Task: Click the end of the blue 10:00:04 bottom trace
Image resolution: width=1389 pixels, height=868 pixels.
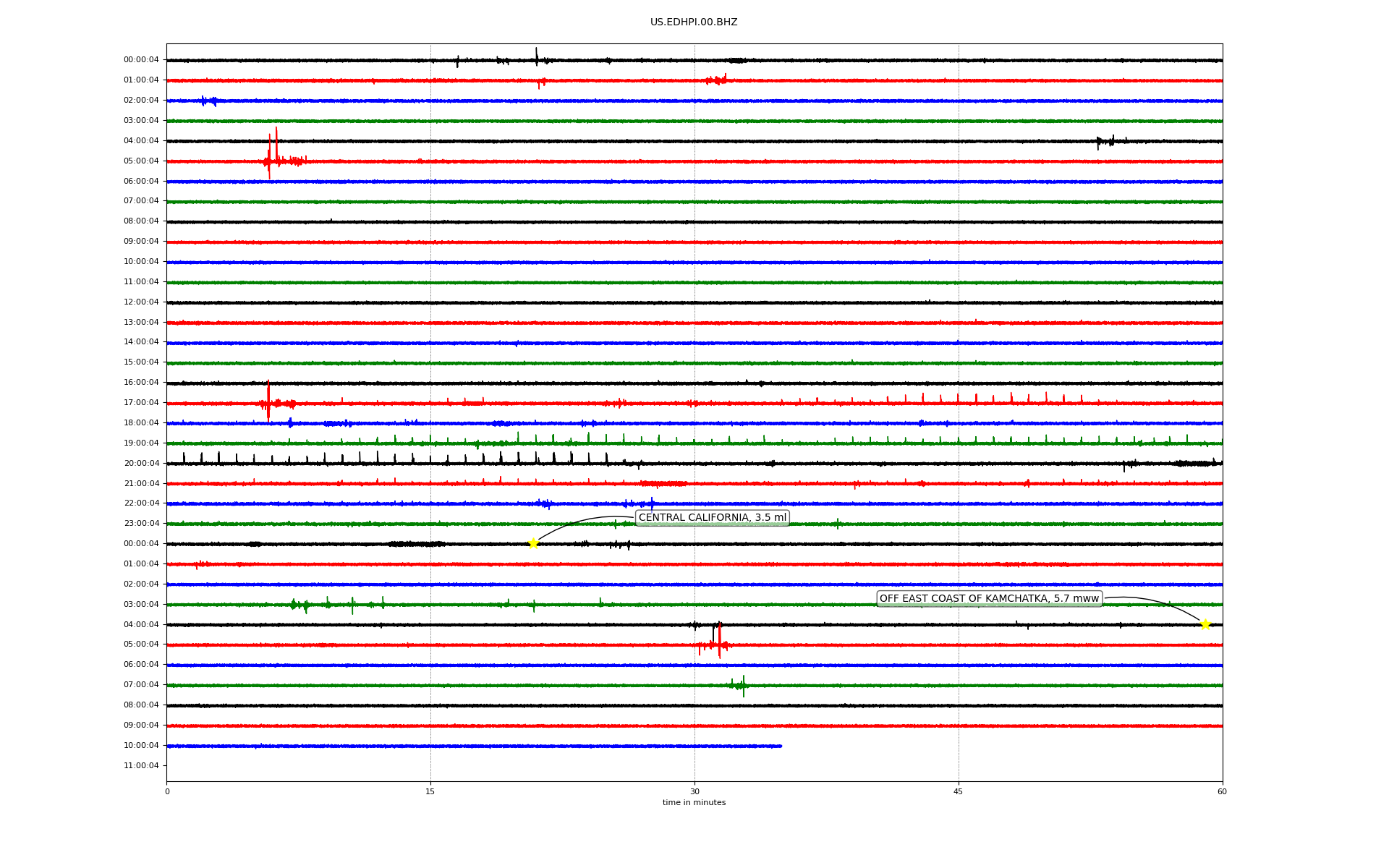Action: 780,746
